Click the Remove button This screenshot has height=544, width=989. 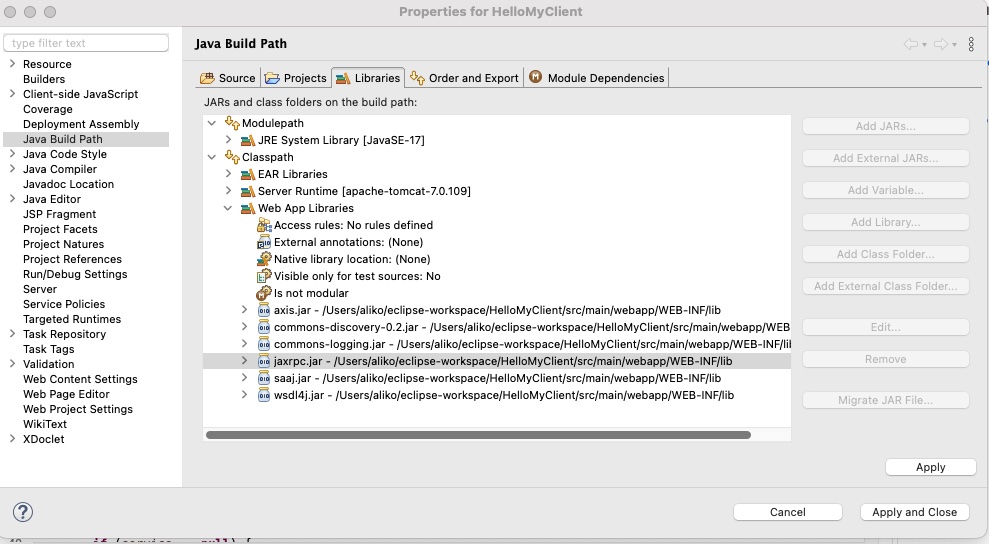tap(886, 359)
